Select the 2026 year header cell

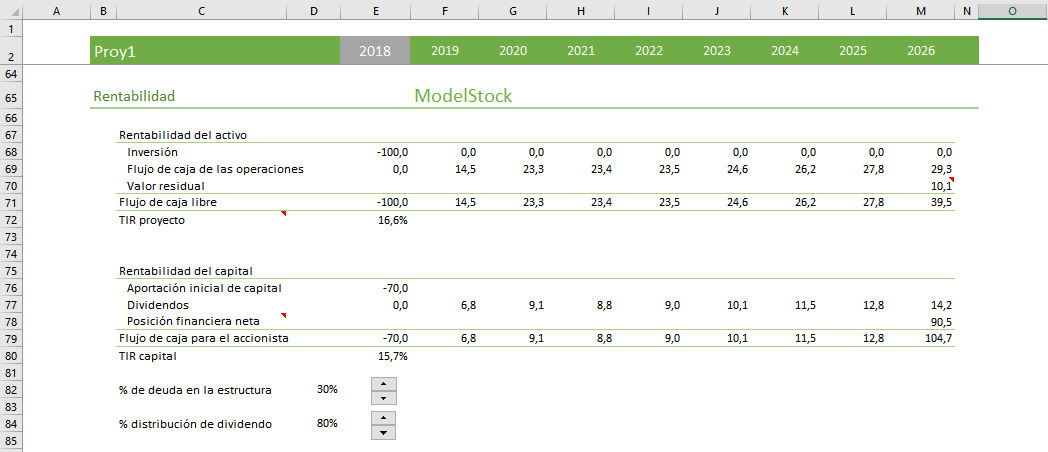pyautogui.click(x=921, y=51)
